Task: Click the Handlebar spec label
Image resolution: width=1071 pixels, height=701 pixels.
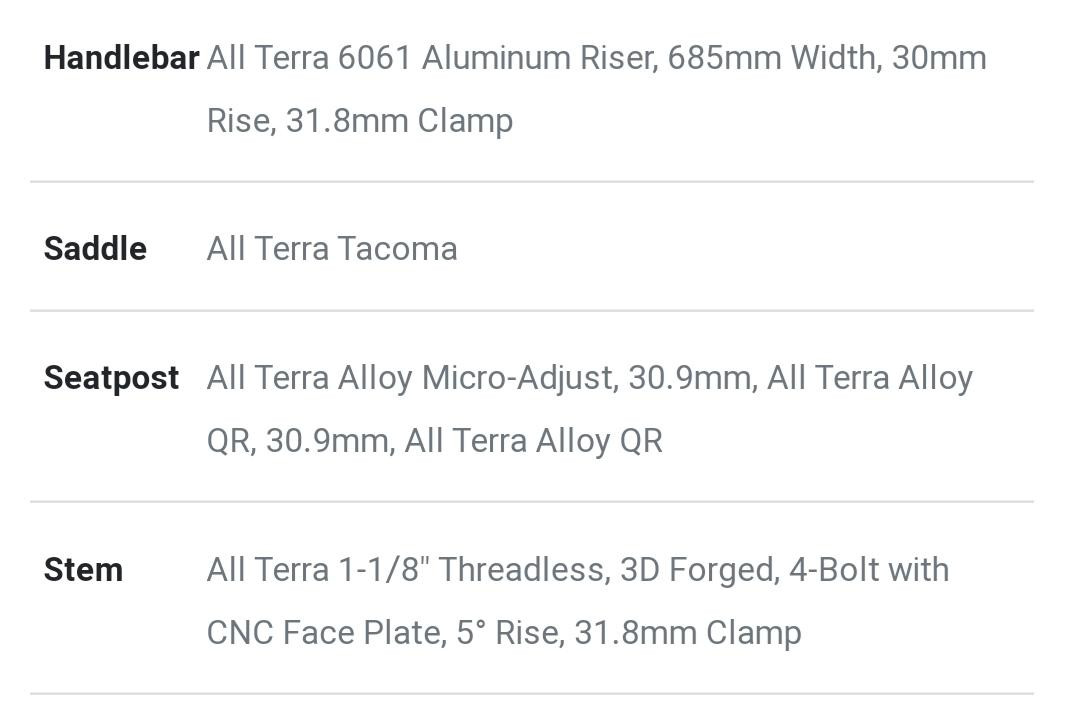Action: coord(121,58)
